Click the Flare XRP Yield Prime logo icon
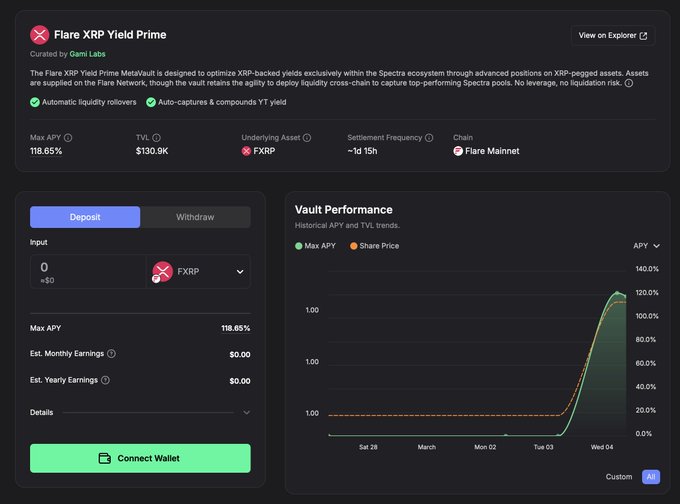This screenshot has width=680, height=504. (x=40, y=35)
